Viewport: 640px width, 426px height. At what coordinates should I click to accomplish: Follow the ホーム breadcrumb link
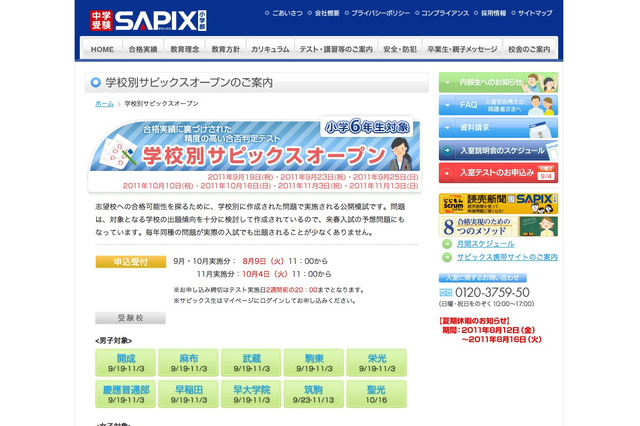coord(104,104)
